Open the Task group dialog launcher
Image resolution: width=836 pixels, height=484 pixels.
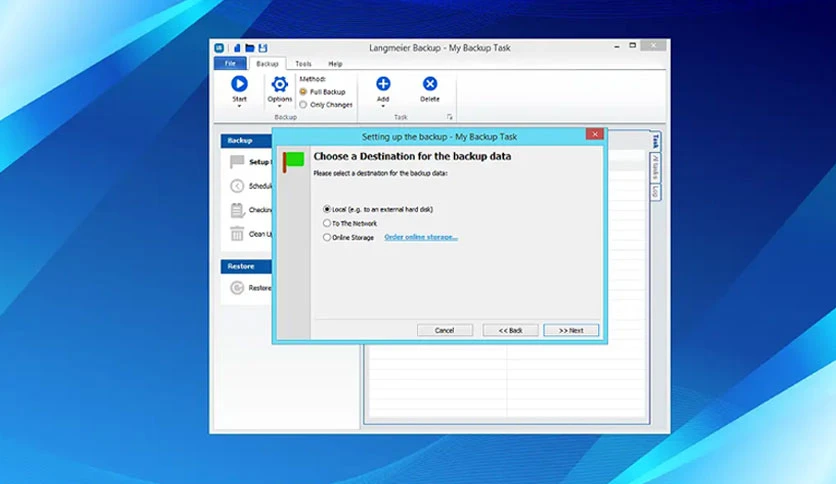(449, 117)
